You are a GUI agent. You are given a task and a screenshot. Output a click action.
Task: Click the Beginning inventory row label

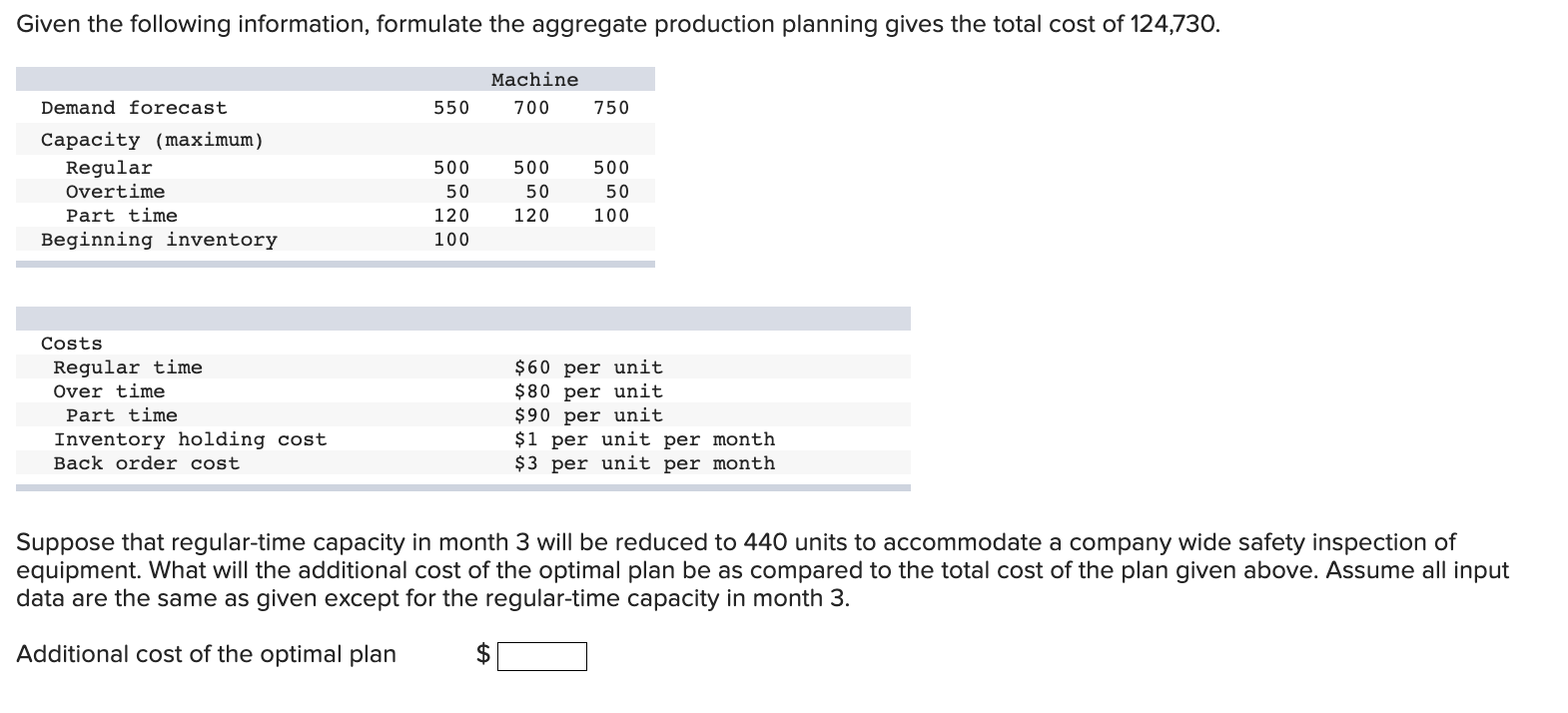[x=159, y=240]
